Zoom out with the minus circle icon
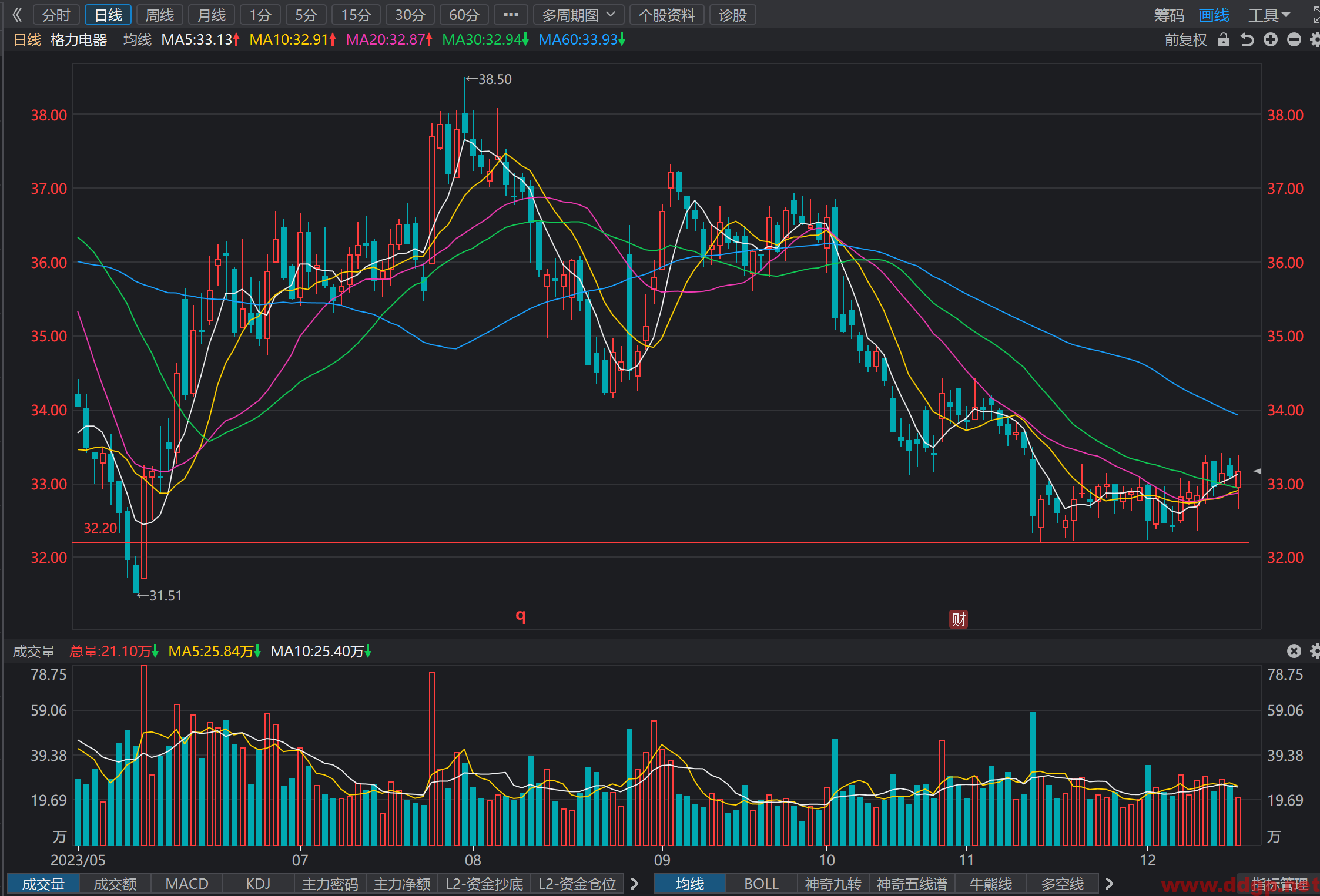Image resolution: width=1320 pixels, height=896 pixels. click(x=1294, y=39)
